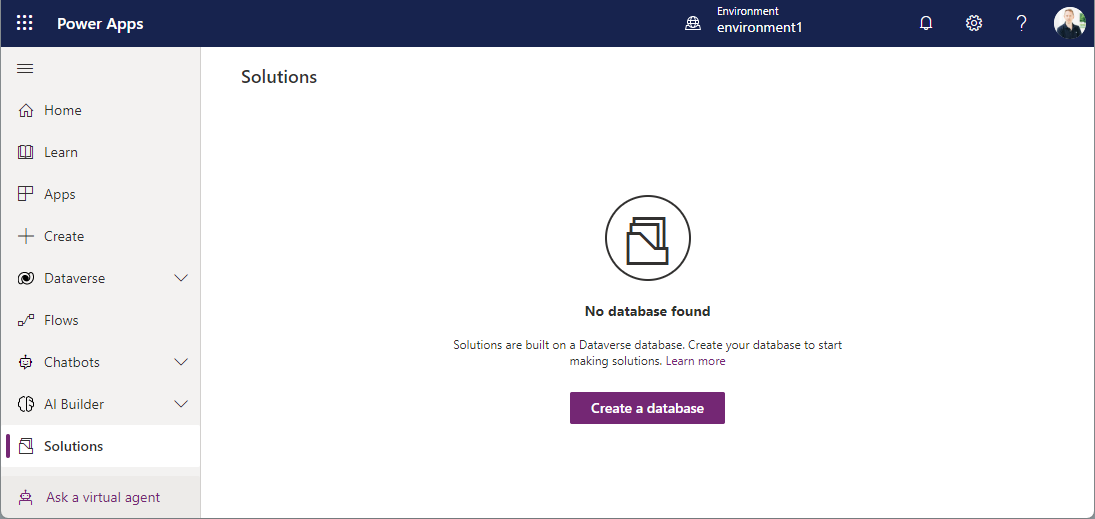Click the Apps grid icon
The height and width of the screenshot is (519, 1095).
(x=26, y=194)
